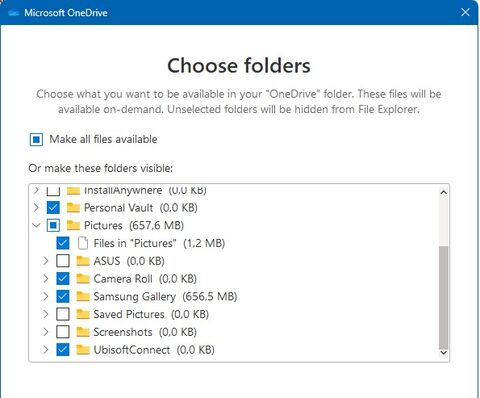Check the ASUS folder checkbox
The image size is (480, 398).
pos(63,261)
